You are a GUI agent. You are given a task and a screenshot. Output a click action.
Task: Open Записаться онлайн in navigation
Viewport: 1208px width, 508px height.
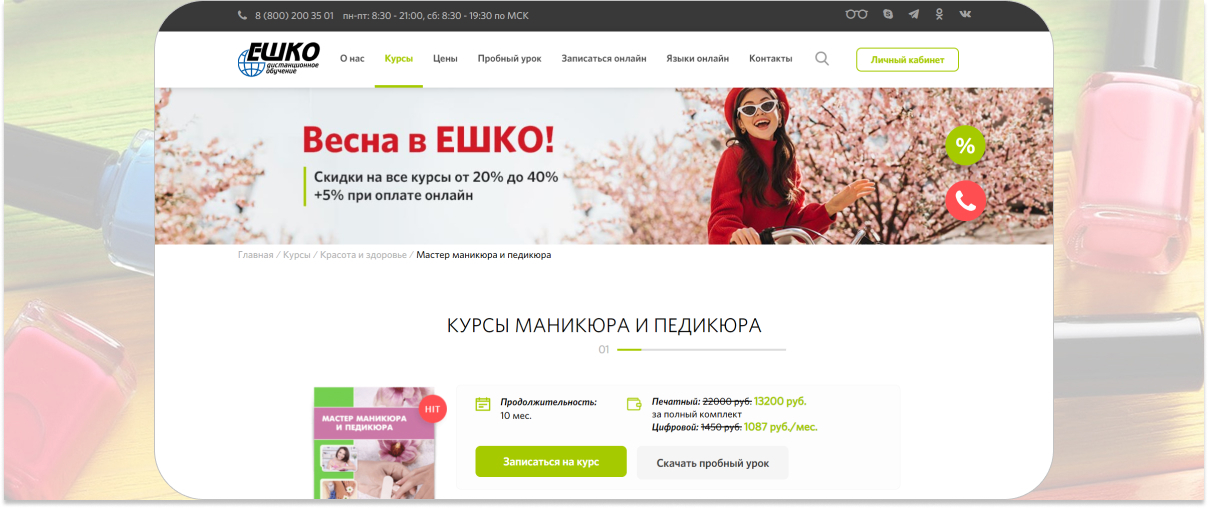[604, 59]
